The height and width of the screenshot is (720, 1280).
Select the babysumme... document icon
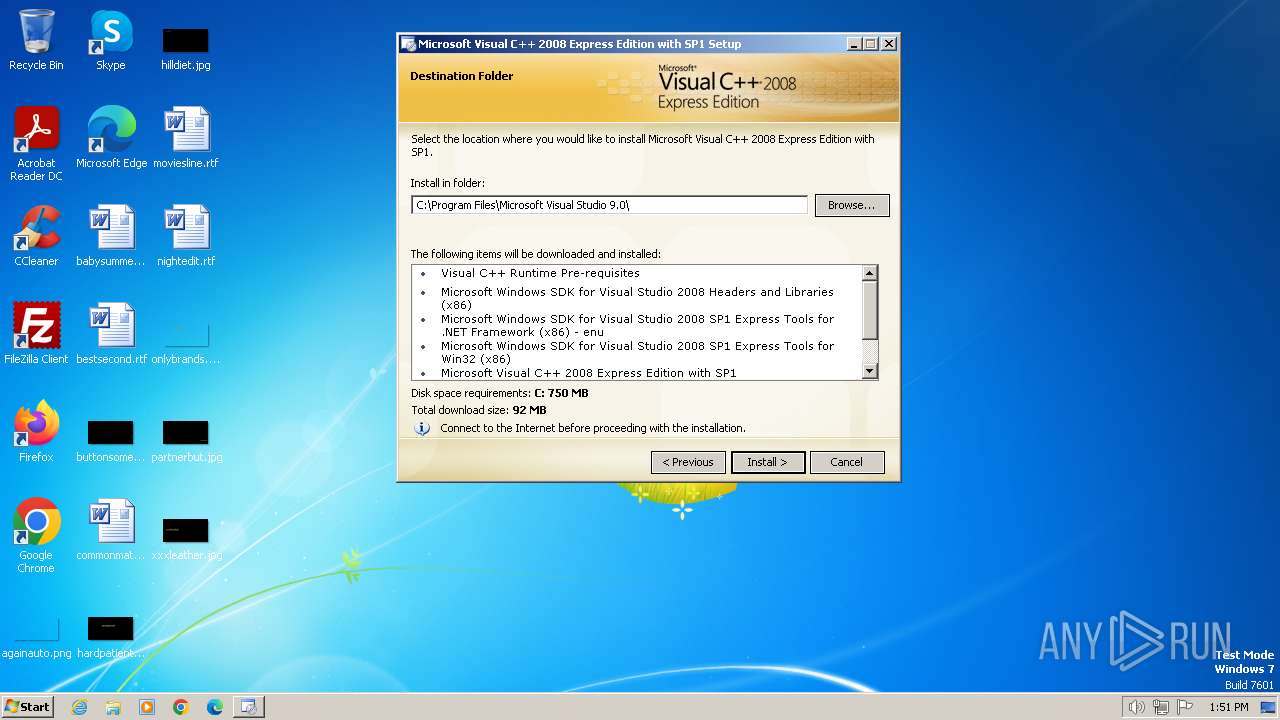click(x=111, y=235)
